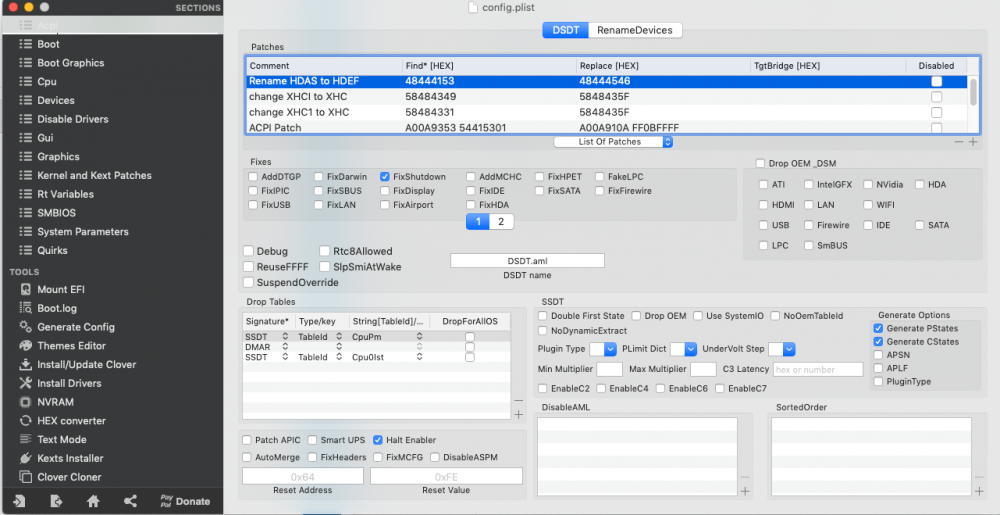Click the Themes Editor palette icon
This screenshot has height=515, width=1000.
click(26, 345)
